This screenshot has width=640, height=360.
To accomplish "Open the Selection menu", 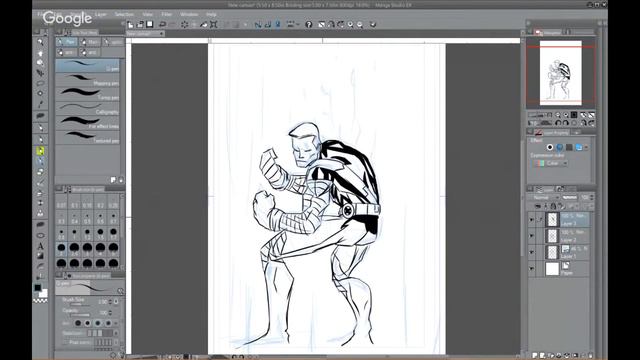I will 124,14.
